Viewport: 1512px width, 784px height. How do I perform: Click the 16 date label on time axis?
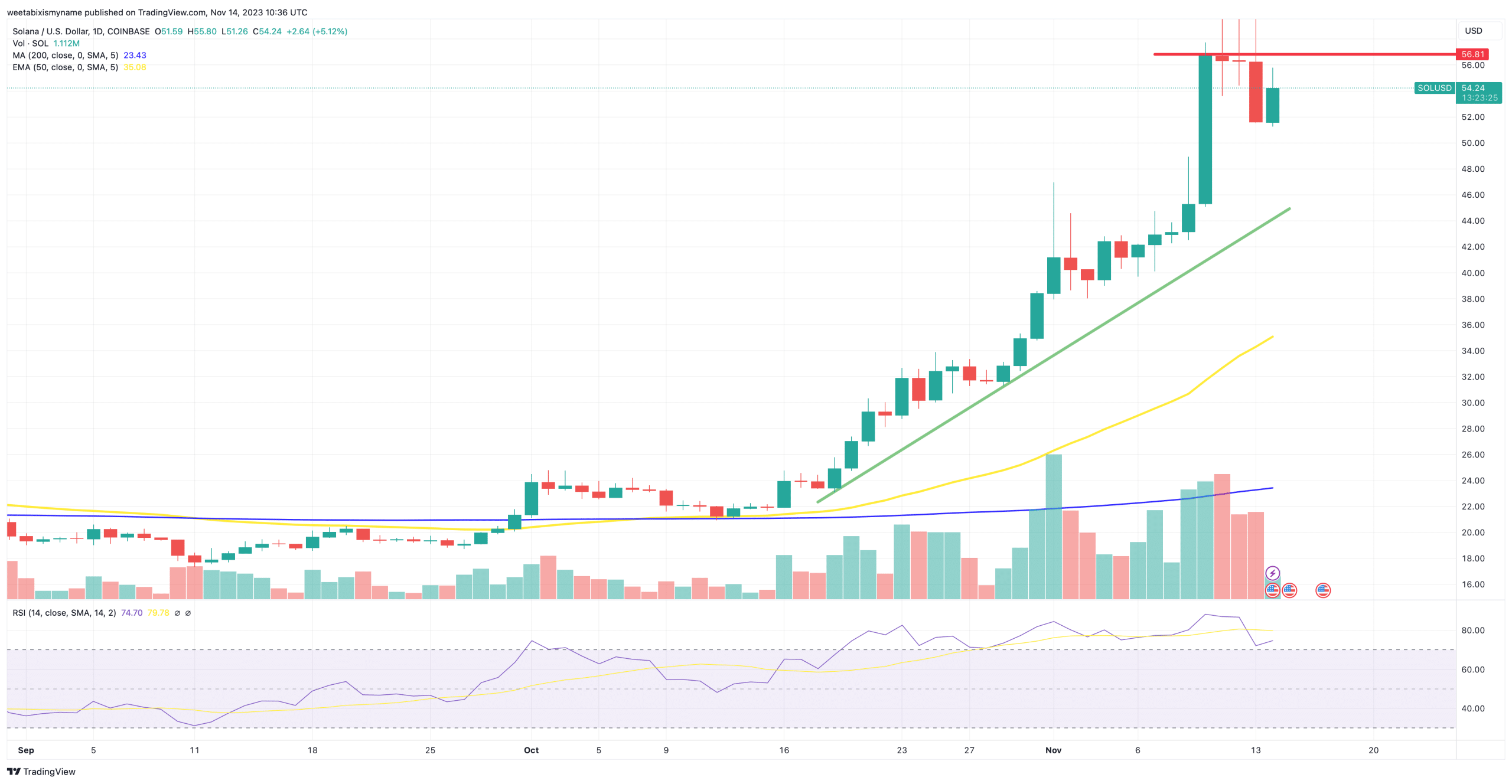tap(784, 750)
